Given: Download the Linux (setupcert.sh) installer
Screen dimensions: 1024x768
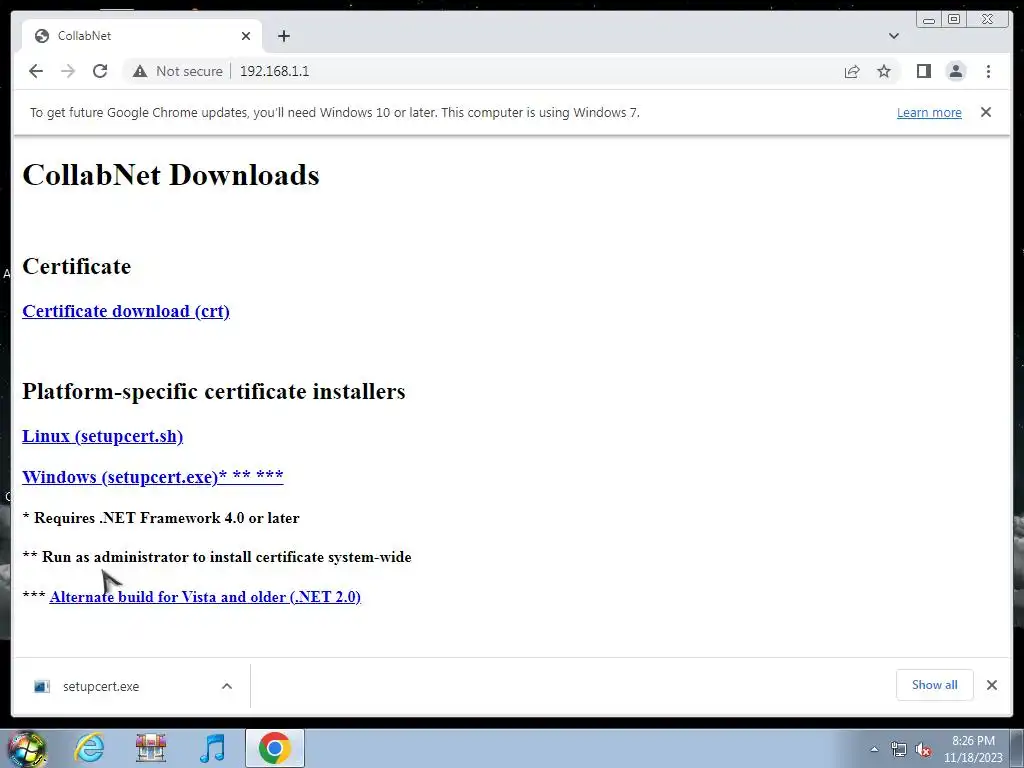Looking at the screenshot, I should [x=103, y=436].
